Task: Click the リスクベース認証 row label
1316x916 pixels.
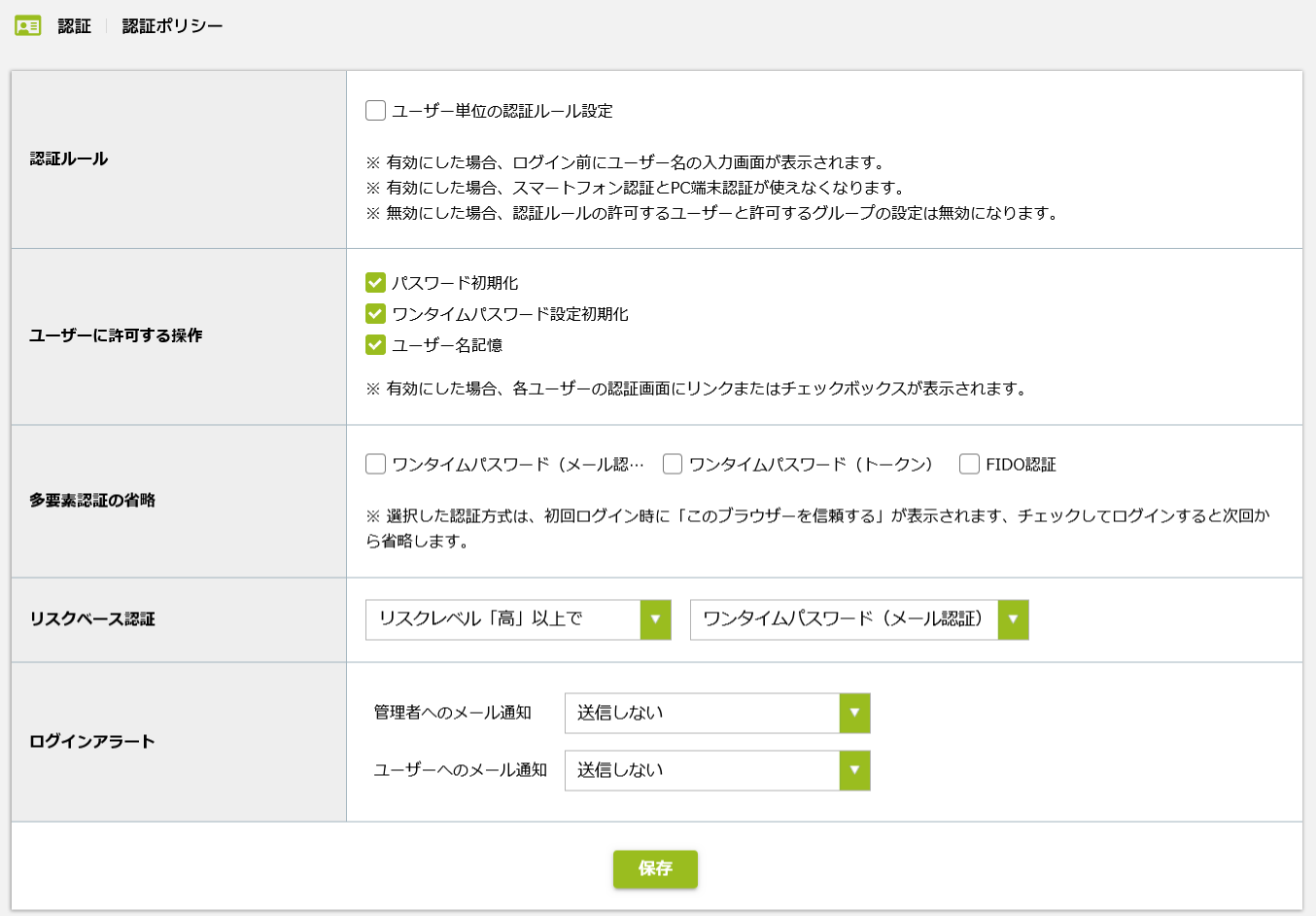Action: (x=92, y=618)
